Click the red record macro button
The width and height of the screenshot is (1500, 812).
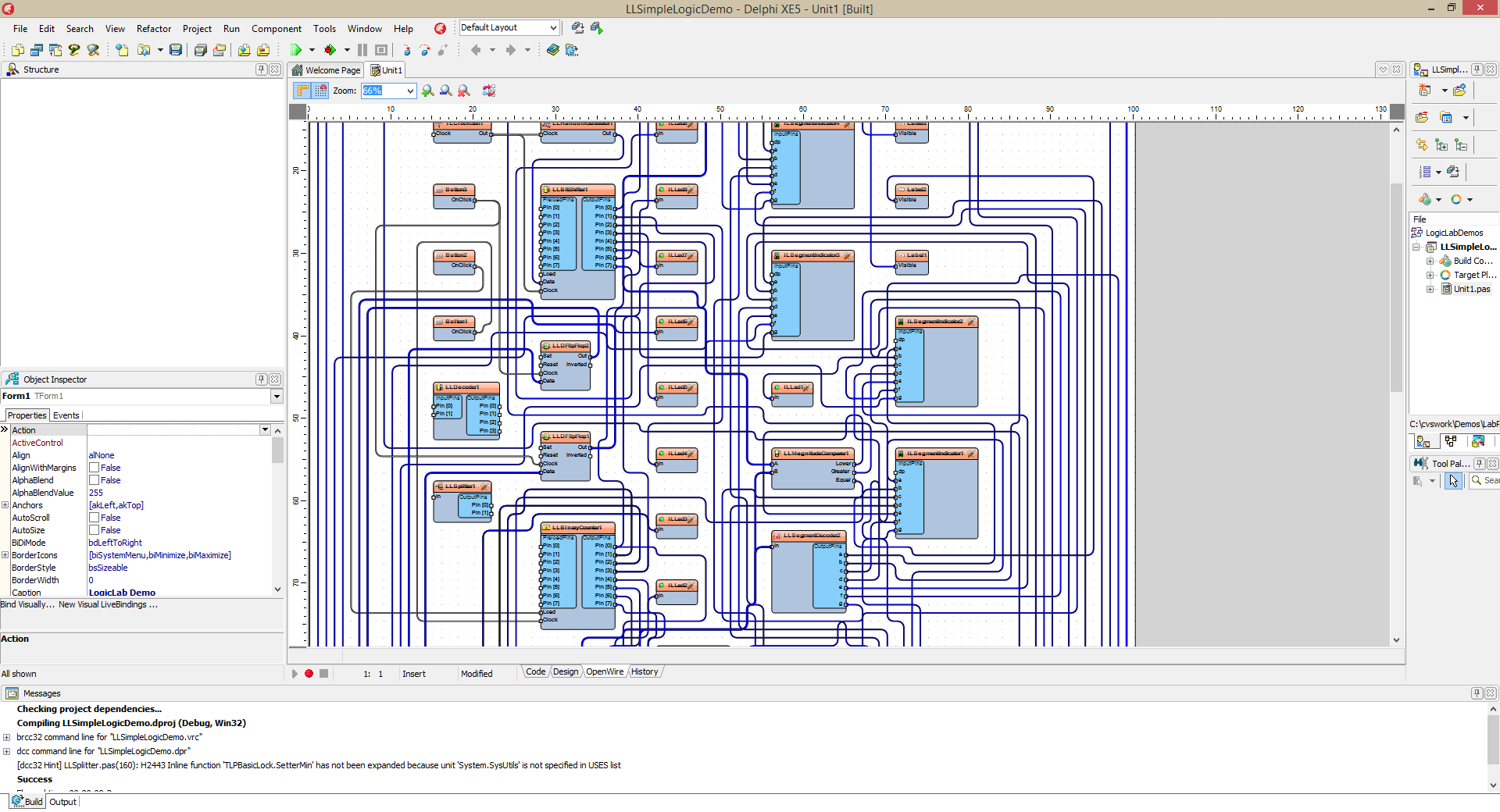(x=309, y=674)
